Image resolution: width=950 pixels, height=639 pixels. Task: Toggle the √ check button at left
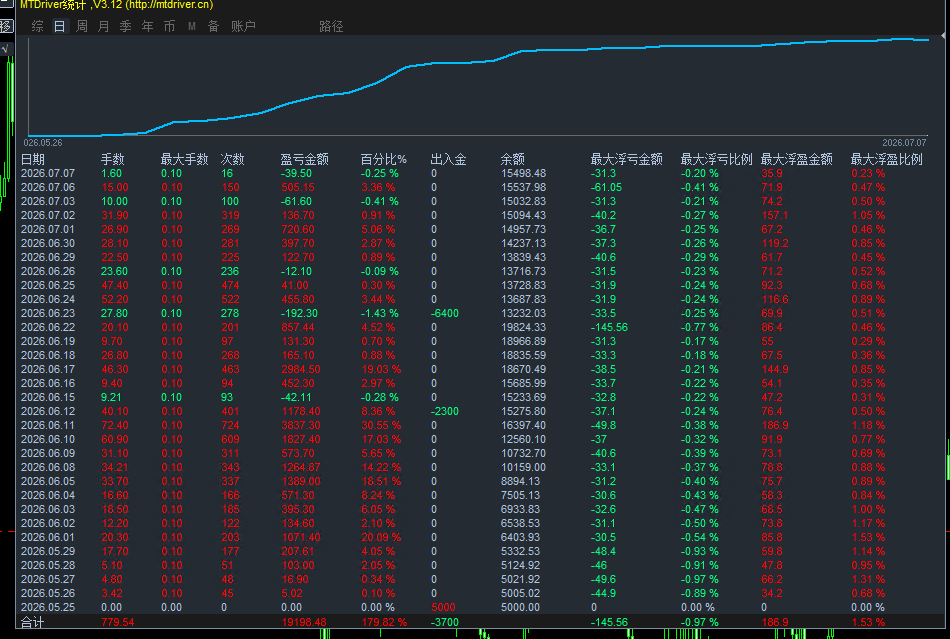[x=5, y=48]
